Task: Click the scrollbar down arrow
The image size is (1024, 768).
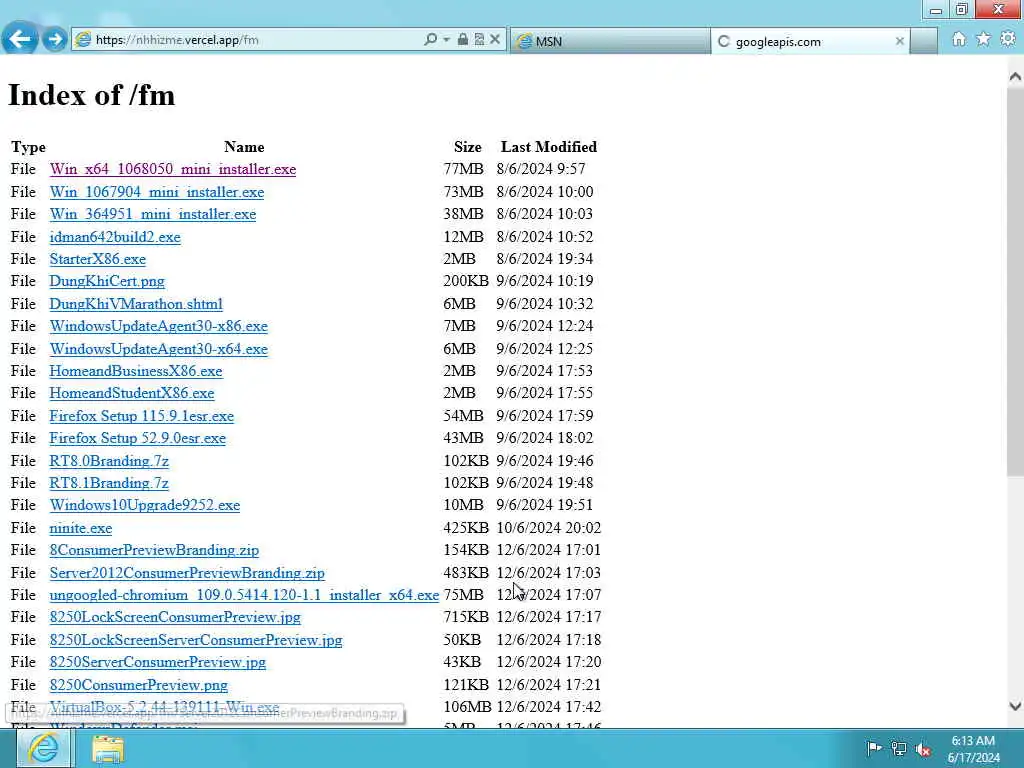Action: point(1015,706)
